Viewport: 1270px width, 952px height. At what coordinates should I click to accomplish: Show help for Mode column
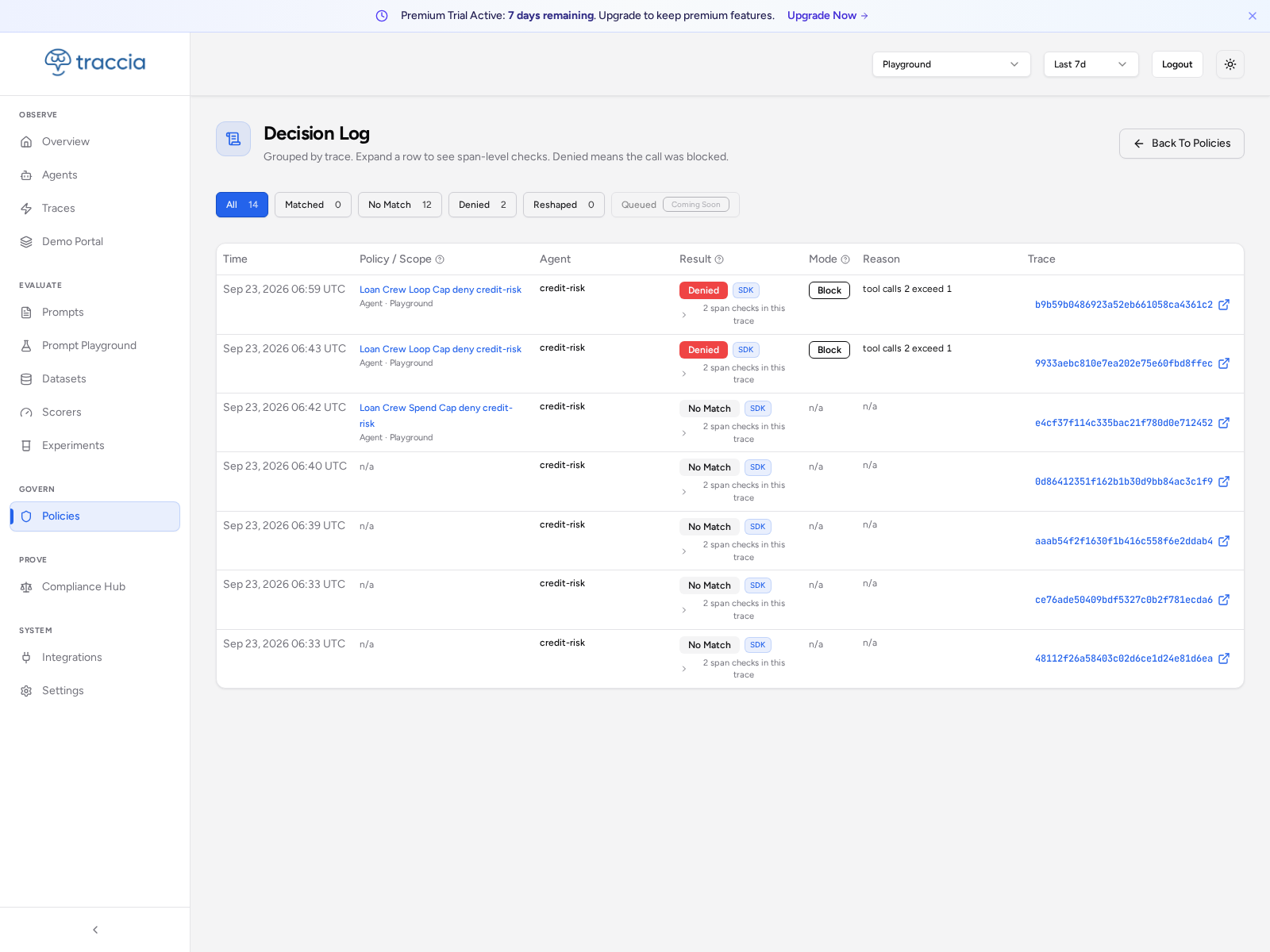(845, 259)
